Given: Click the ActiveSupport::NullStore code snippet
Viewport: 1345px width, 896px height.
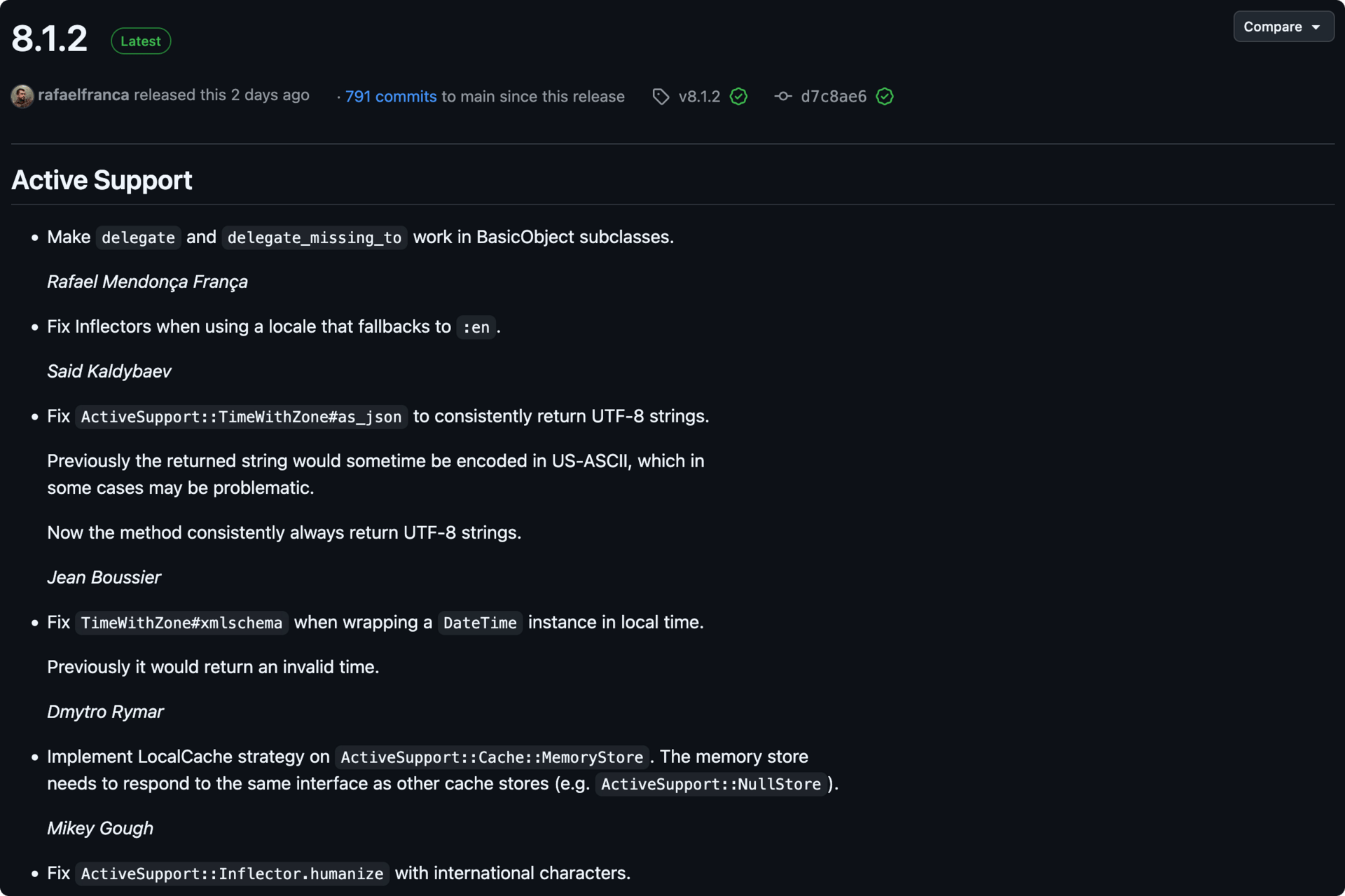Looking at the screenshot, I should (710, 784).
